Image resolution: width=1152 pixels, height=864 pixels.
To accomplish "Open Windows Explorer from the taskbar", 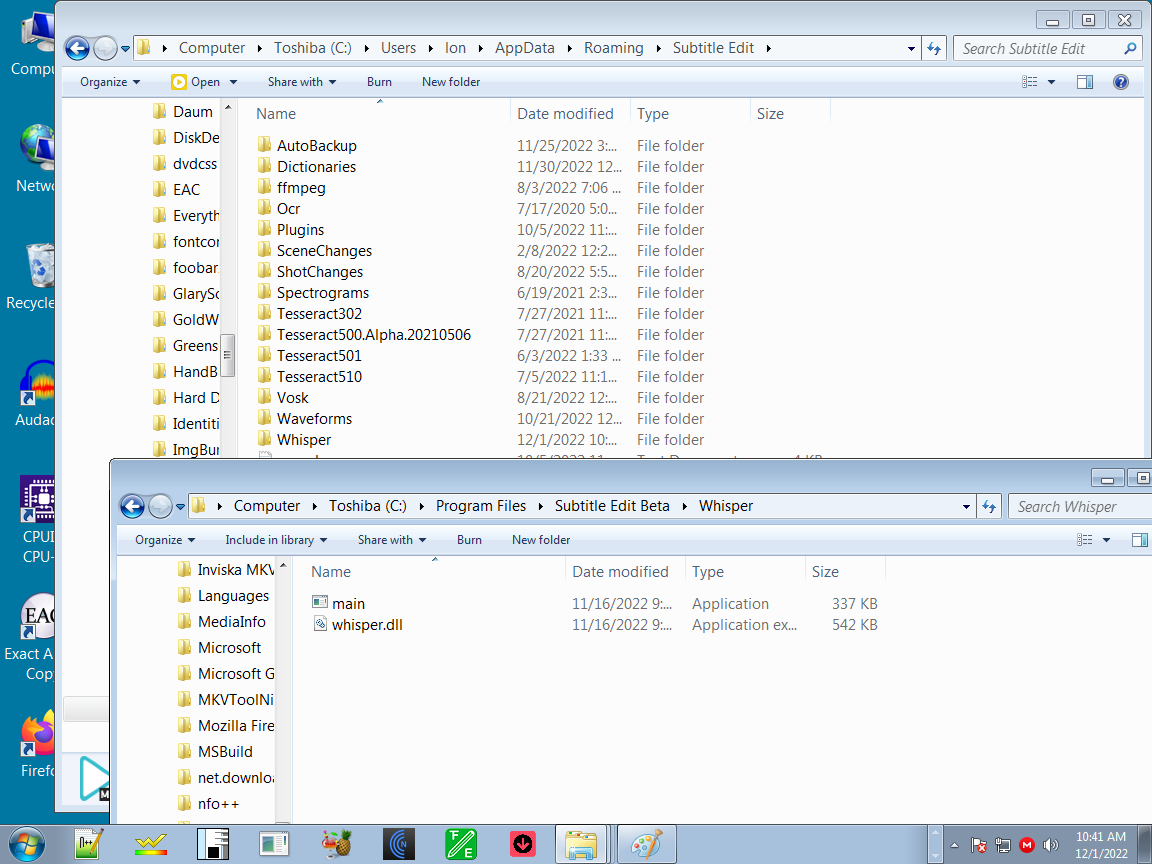I will (x=580, y=844).
